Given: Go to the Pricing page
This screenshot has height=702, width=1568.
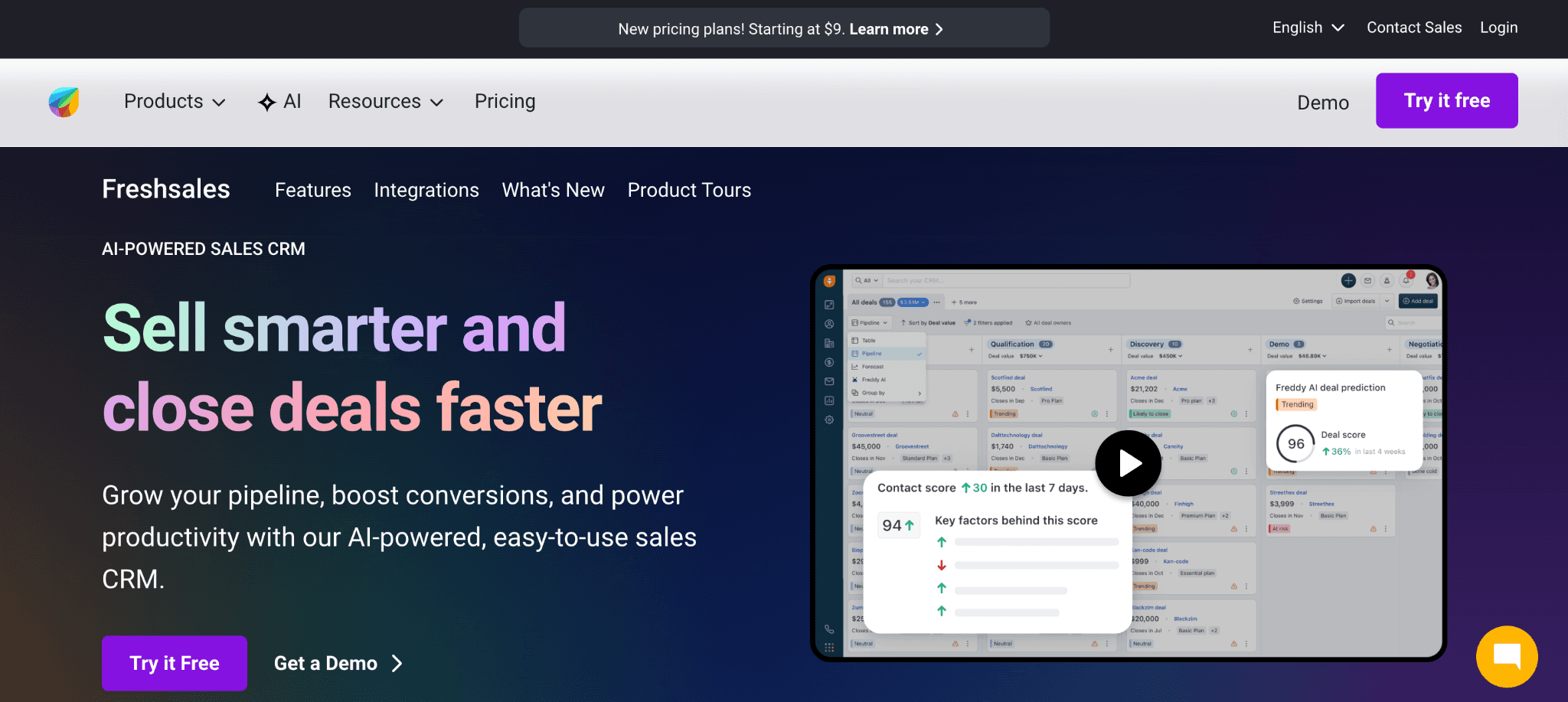Looking at the screenshot, I should click(x=505, y=102).
